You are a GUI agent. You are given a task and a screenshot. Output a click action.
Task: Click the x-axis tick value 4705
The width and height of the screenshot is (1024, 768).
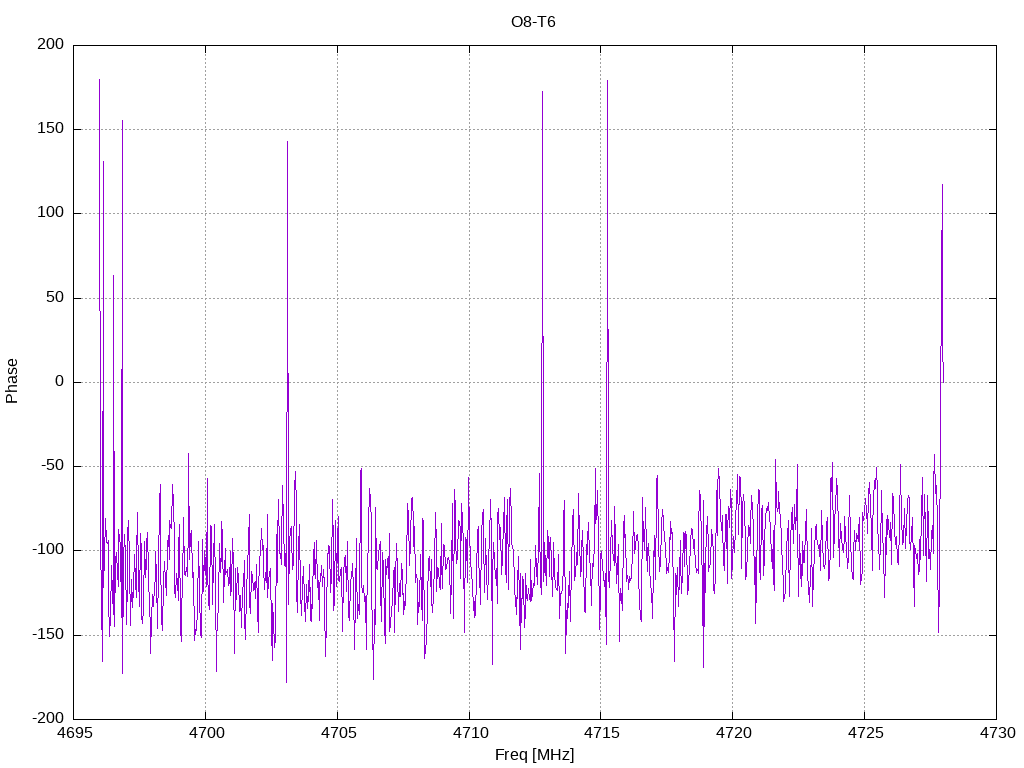pos(338,733)
